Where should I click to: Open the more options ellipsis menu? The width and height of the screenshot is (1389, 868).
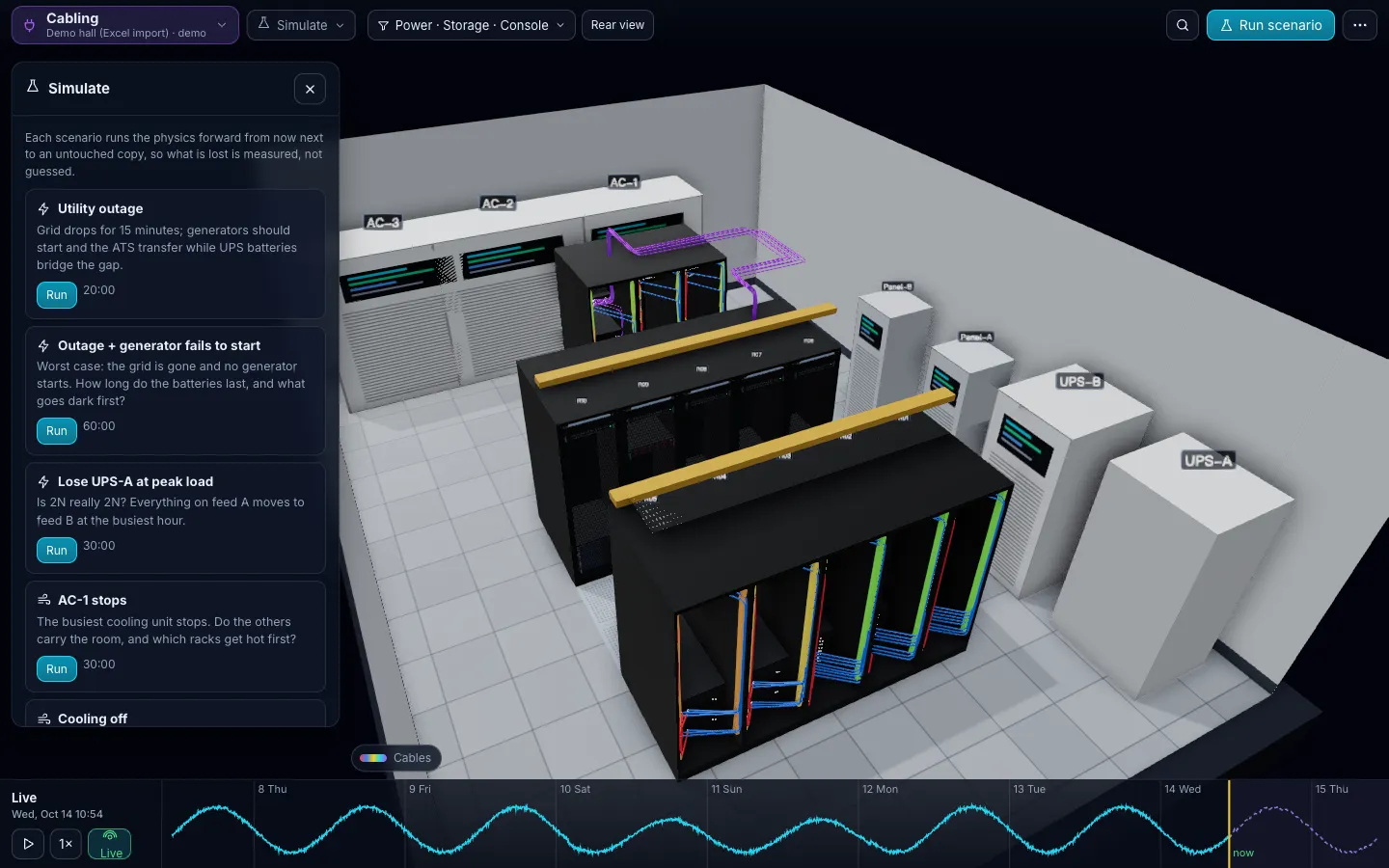[x=1360, y=25]
